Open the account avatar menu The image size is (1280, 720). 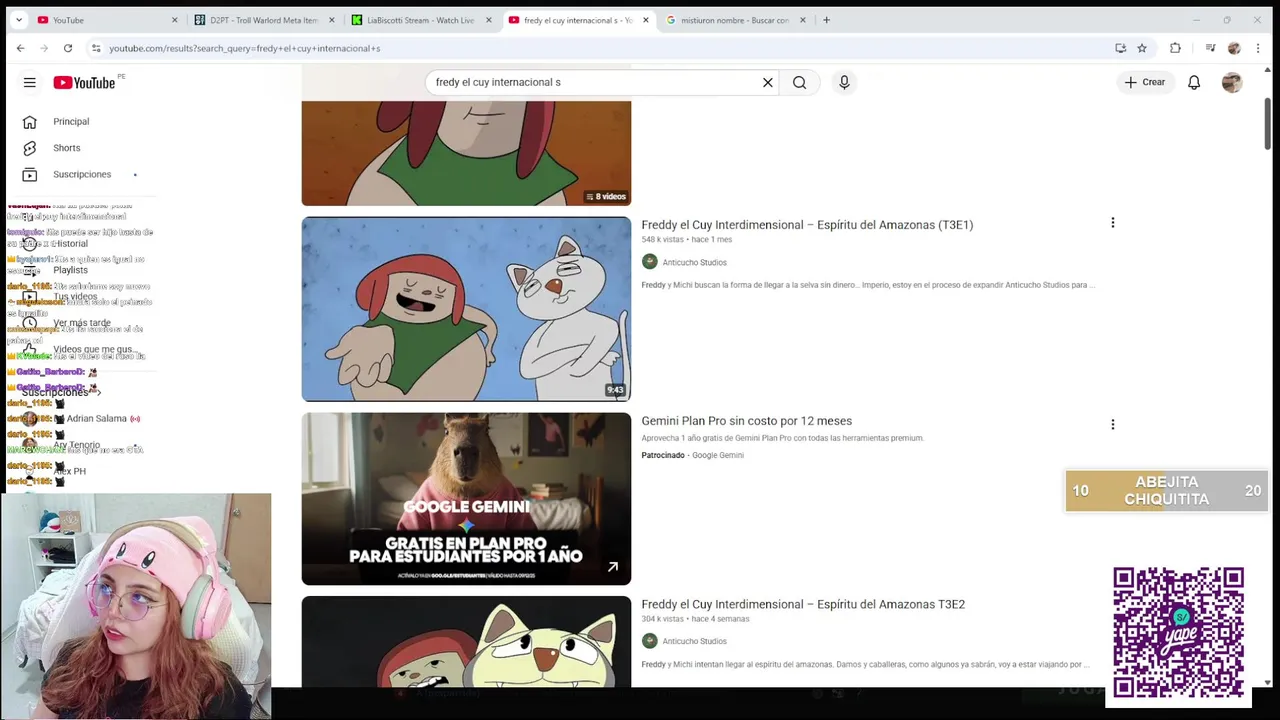[1232, 82]
